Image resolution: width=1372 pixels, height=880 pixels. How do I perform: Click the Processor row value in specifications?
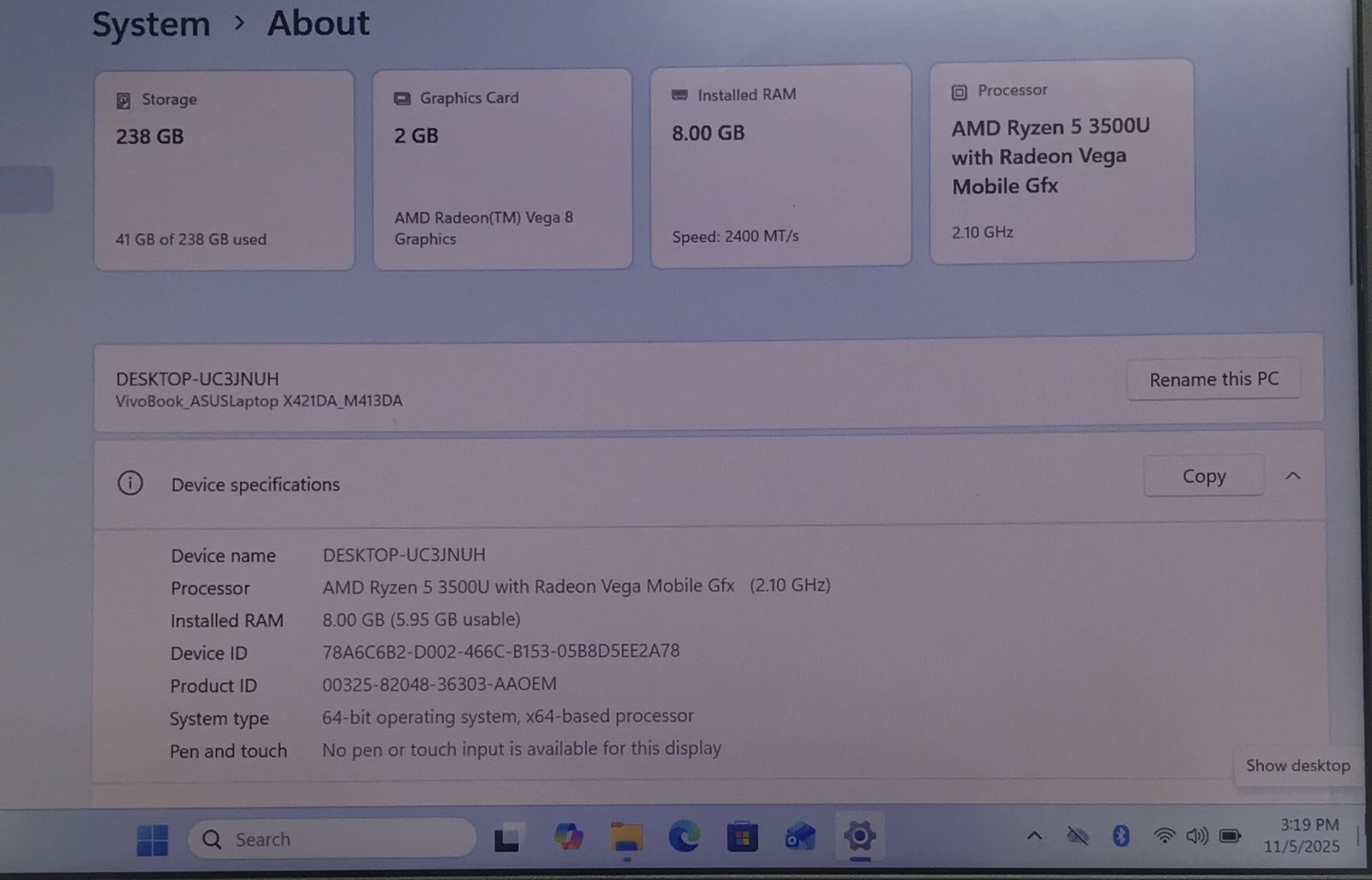click(x=576, y=587)
